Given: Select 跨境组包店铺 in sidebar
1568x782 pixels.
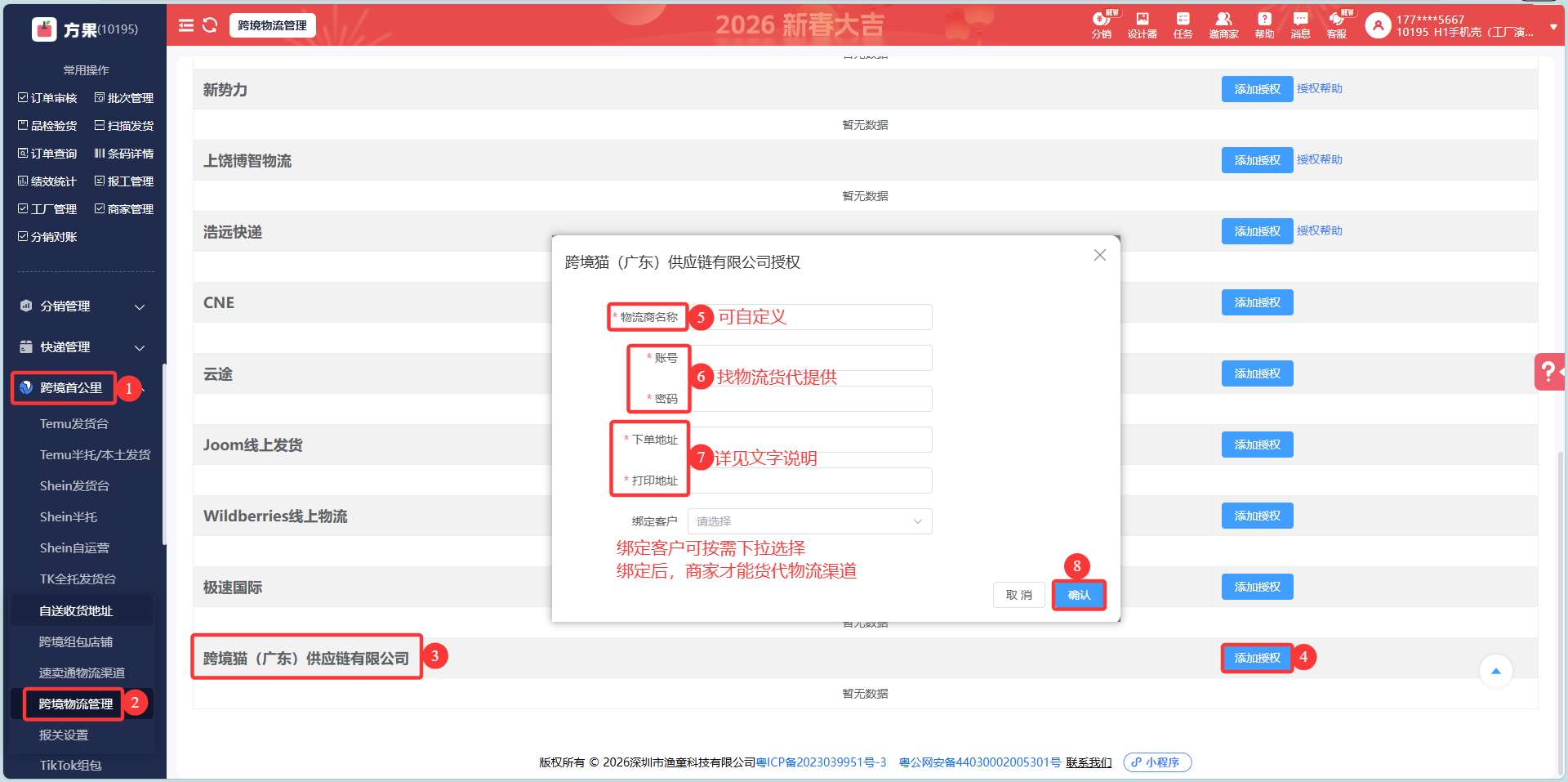Looking at the screenshot, I should [x=76, y=642].
